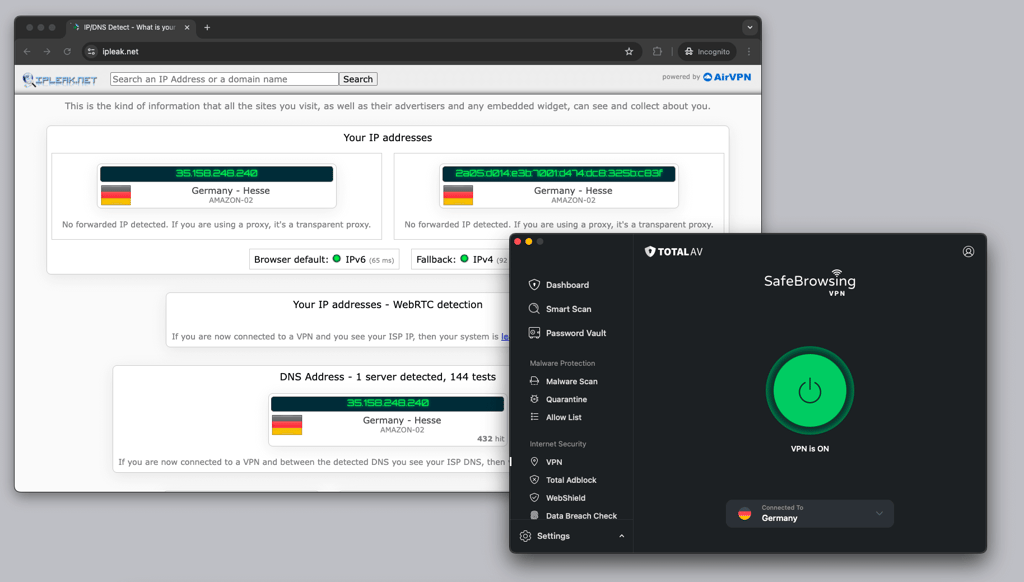Open Quarantine in TotalAV sidebar
The height and width of the screenshot is (582, 1024).
[566, 399]
